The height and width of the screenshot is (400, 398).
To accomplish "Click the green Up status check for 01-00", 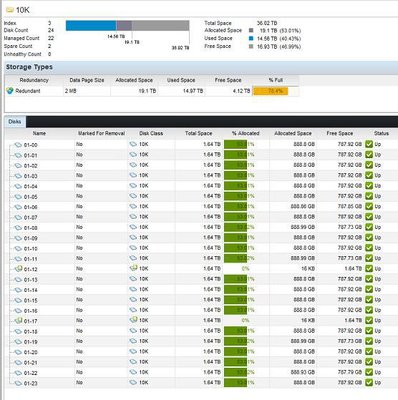I will coord(369,144).
